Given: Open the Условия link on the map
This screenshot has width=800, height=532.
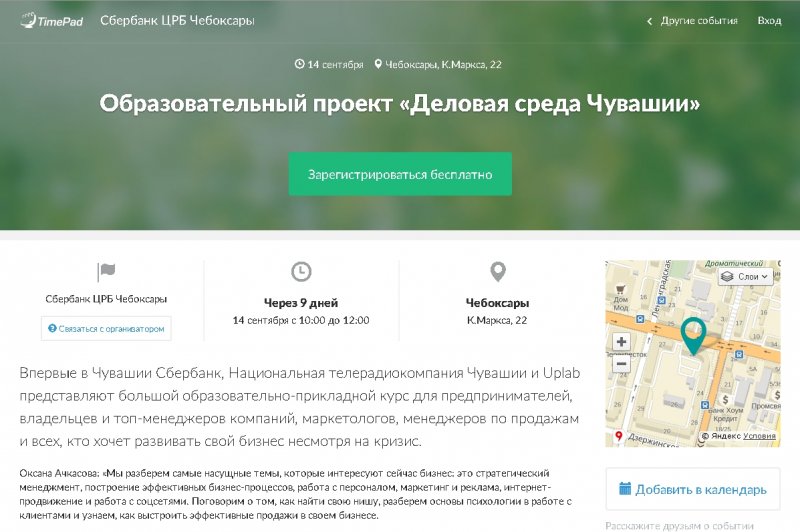Looking at the screenshot, I should click(759, 436).
